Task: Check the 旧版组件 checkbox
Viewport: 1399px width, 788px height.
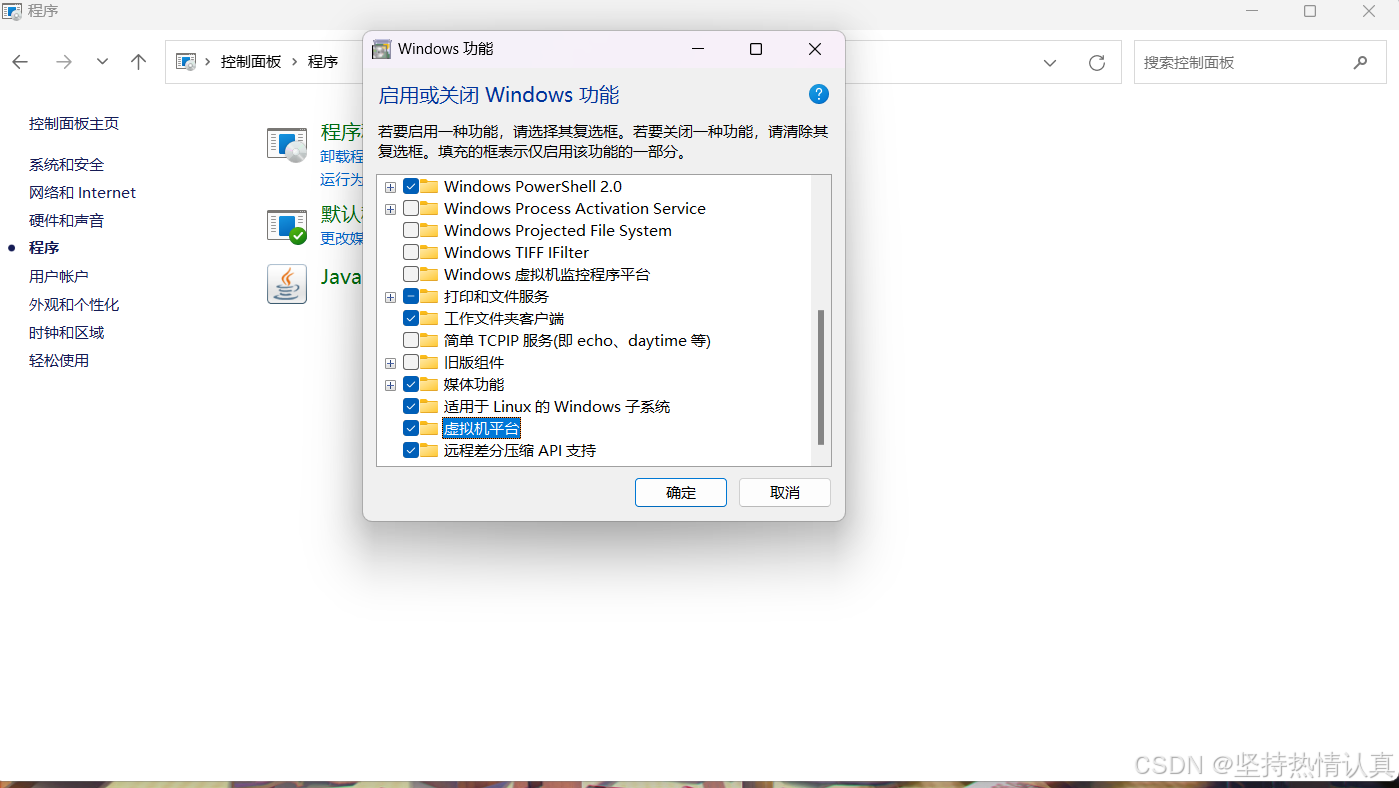Action: 411,362
